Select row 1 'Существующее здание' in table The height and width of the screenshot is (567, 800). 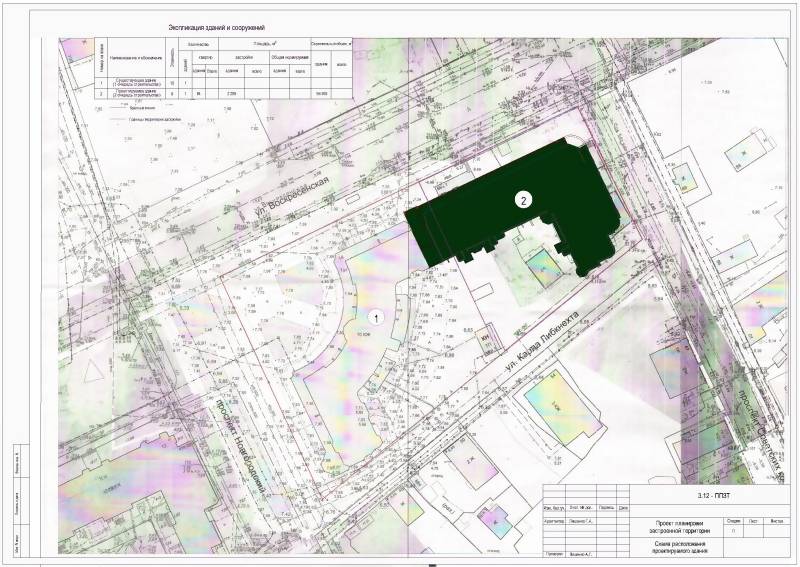click(x=141, y=82)
